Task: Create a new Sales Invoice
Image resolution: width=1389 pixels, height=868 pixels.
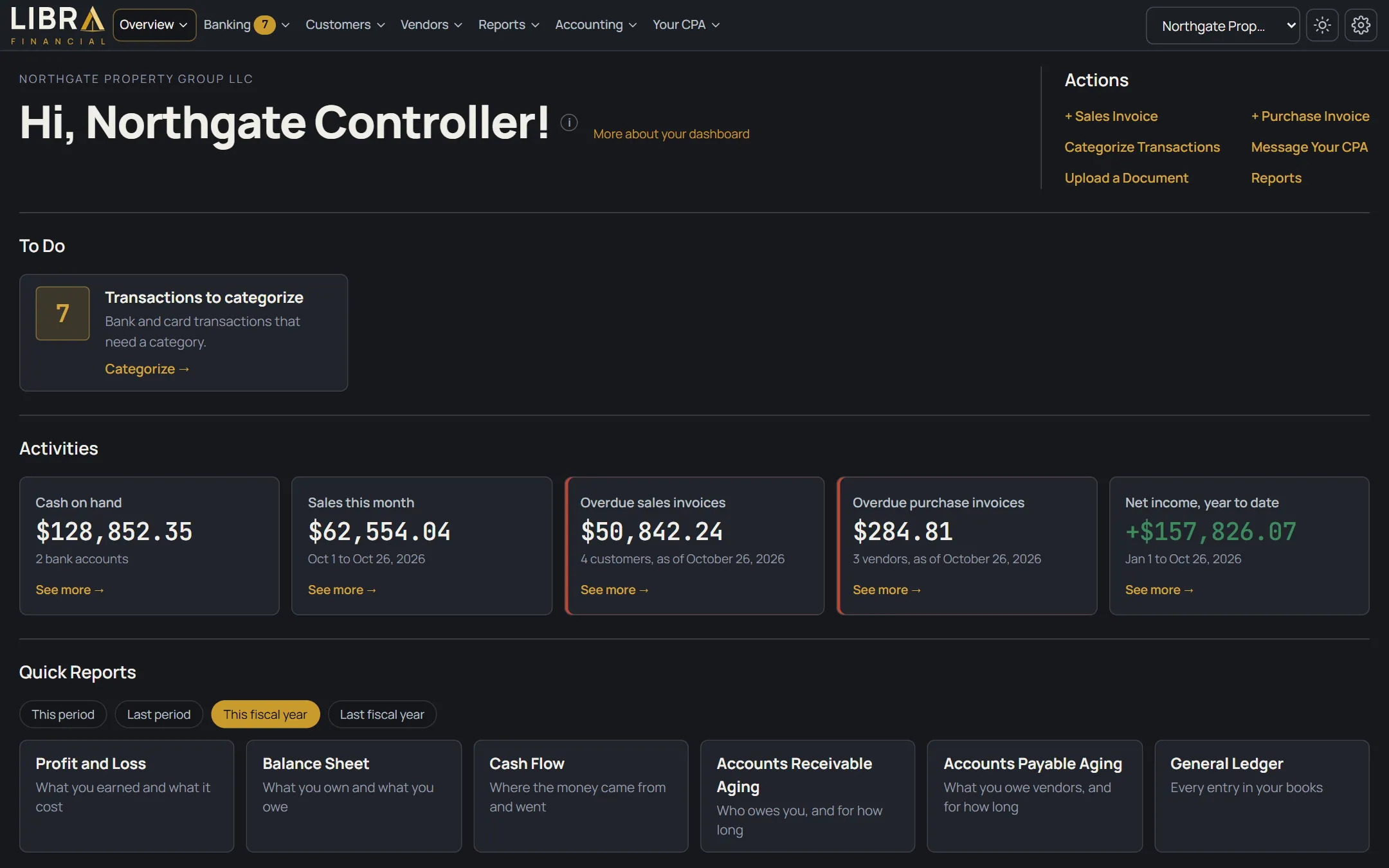Action: click(1111, 116)
